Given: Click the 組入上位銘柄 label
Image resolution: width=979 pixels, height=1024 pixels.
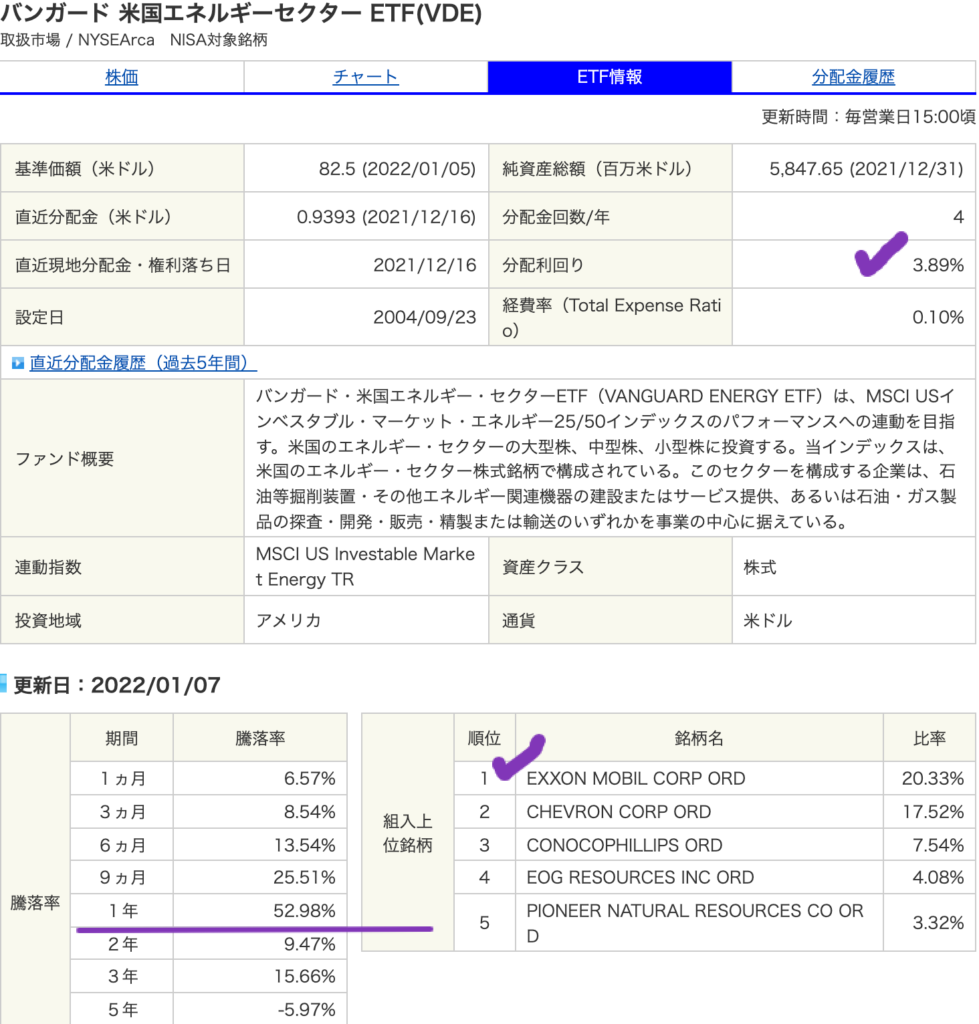Looking at the screenshot, I should click(x=408, y=833).
